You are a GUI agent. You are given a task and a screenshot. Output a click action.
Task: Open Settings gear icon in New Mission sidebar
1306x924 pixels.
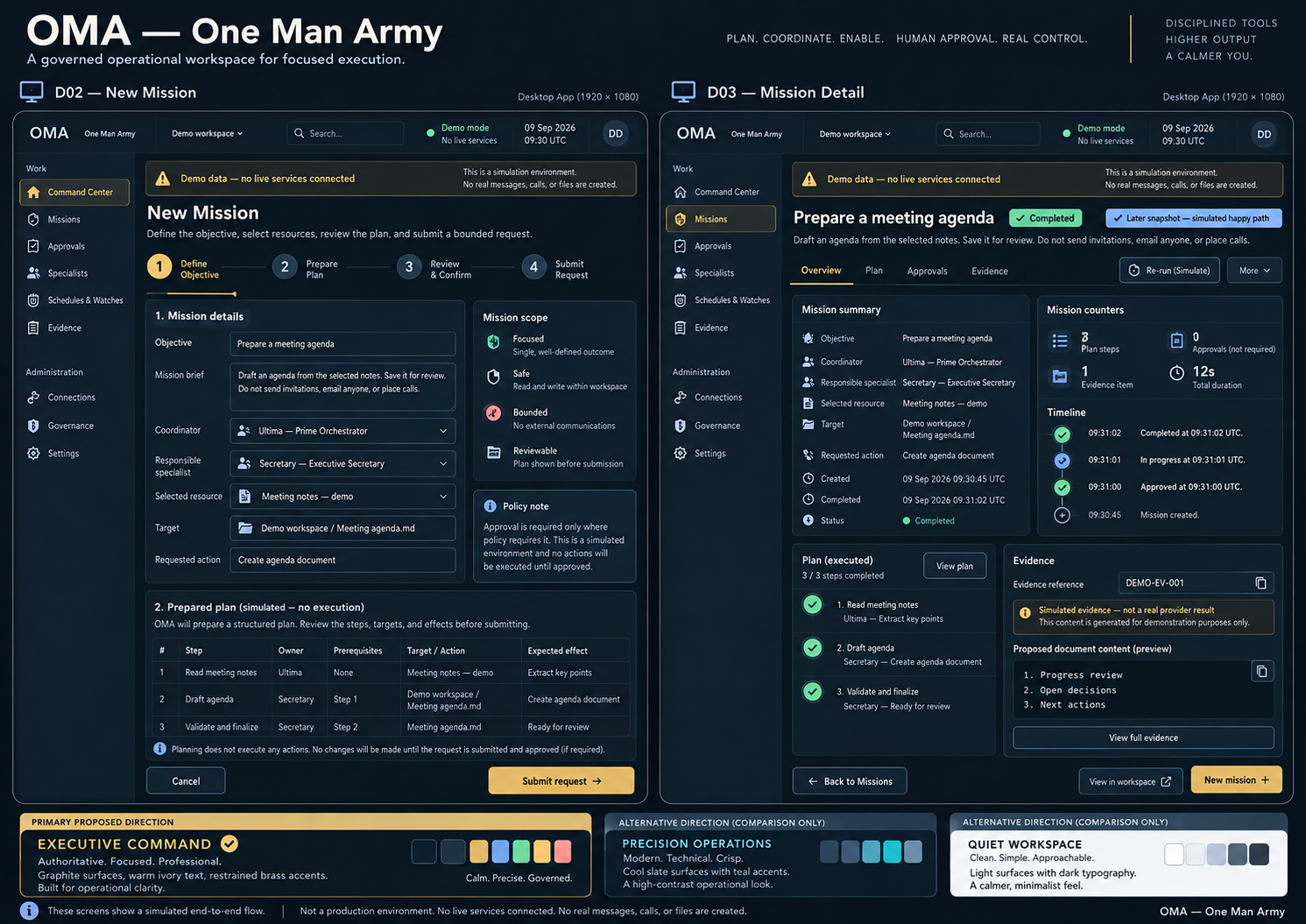[x=33, y=454]
